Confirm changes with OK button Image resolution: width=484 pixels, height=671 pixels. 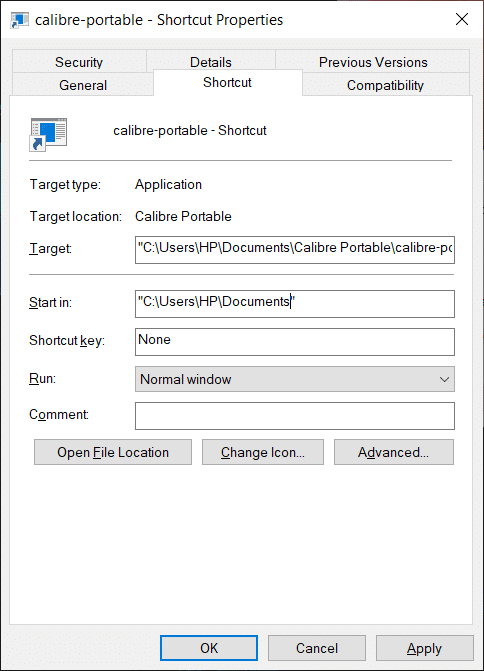209,648
